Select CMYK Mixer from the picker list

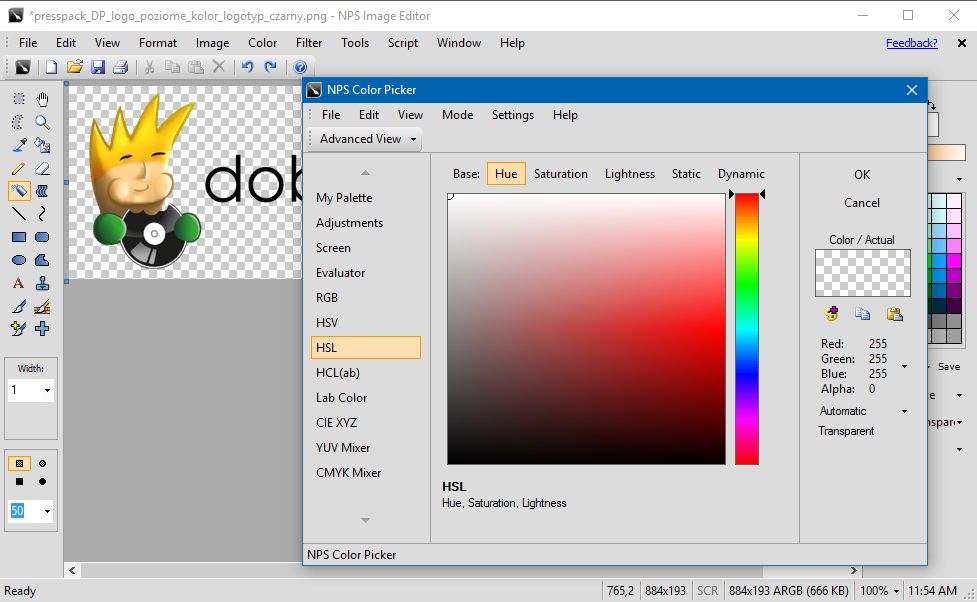point(348,472)
